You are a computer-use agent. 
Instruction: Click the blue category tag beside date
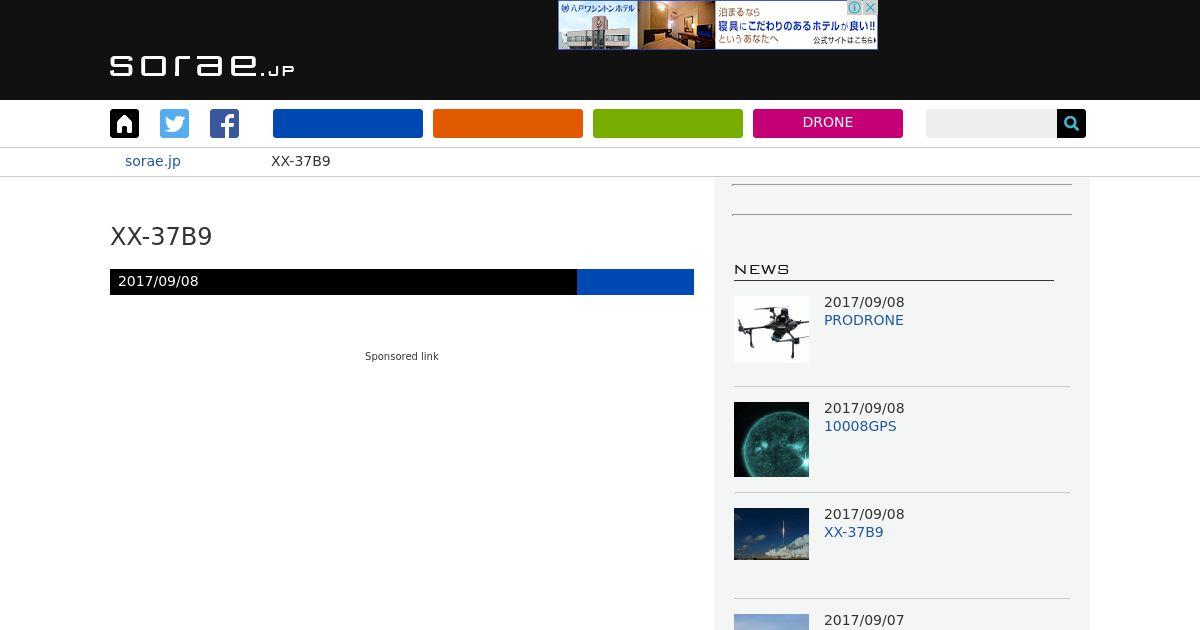pyautogui.click(x=635, y=282)
